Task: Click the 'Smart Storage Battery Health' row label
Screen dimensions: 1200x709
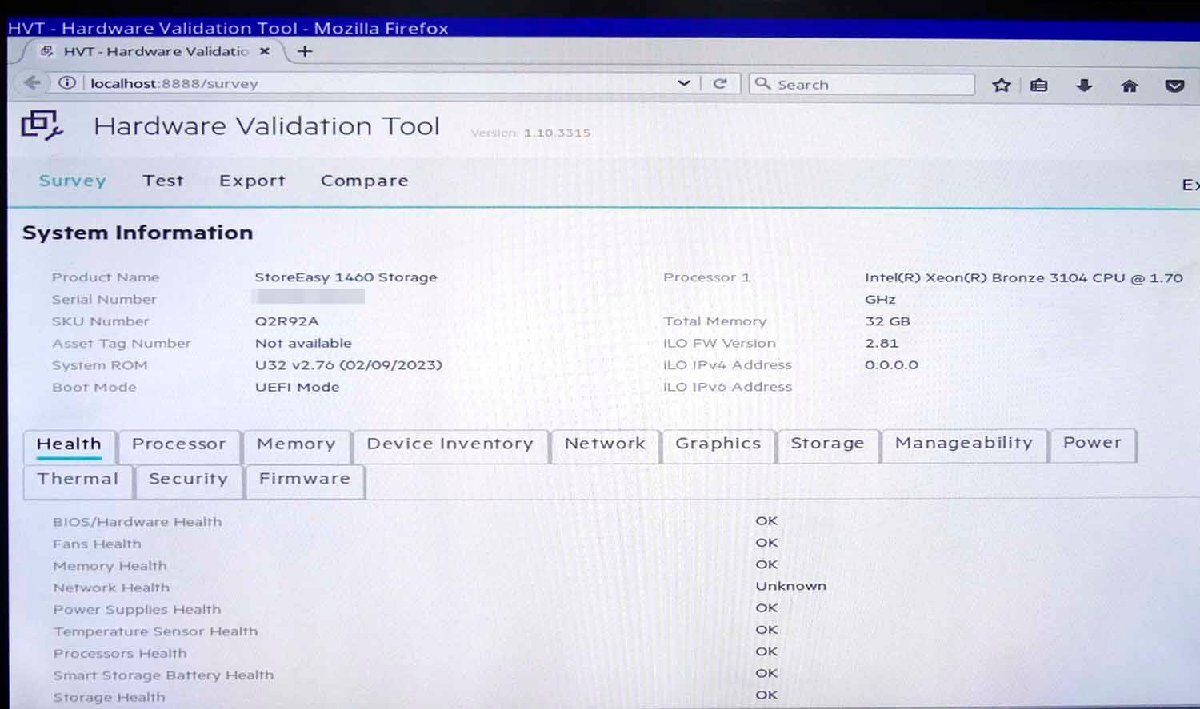Action: coord(163,676)
